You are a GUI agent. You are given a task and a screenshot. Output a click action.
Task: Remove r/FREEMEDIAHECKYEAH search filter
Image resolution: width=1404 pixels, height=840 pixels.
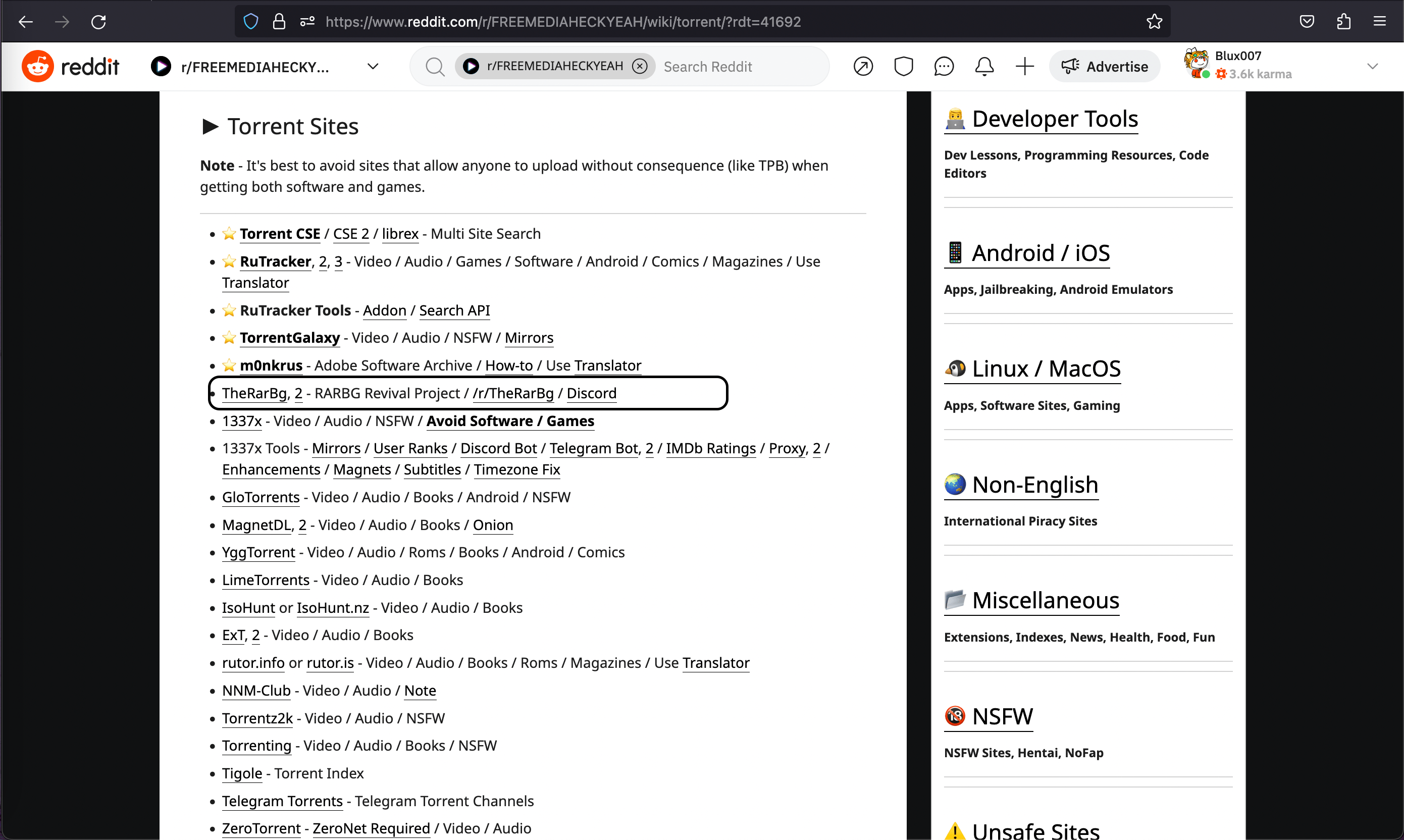(640, 66)
